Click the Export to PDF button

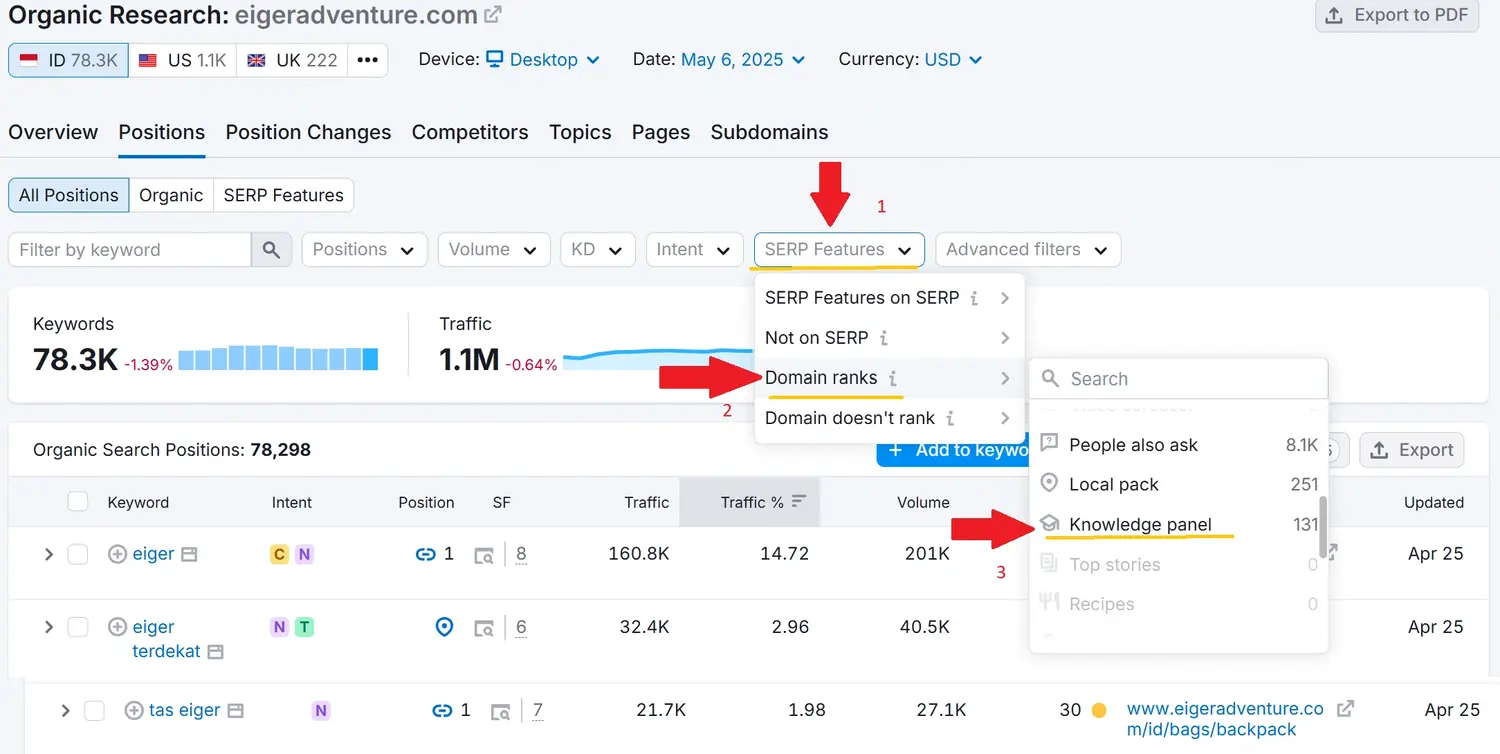1397,15
